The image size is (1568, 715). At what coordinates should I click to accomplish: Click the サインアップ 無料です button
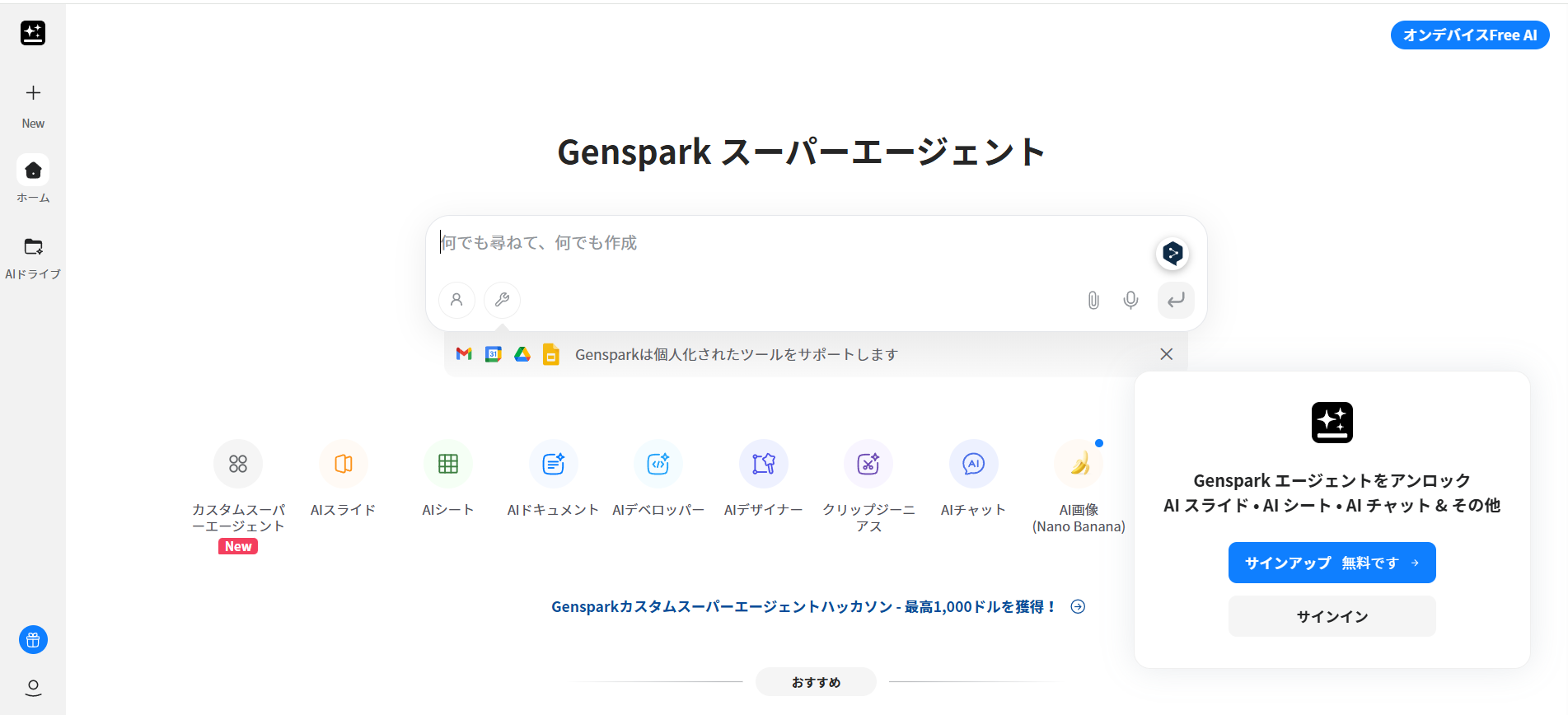pos(1332,563)
